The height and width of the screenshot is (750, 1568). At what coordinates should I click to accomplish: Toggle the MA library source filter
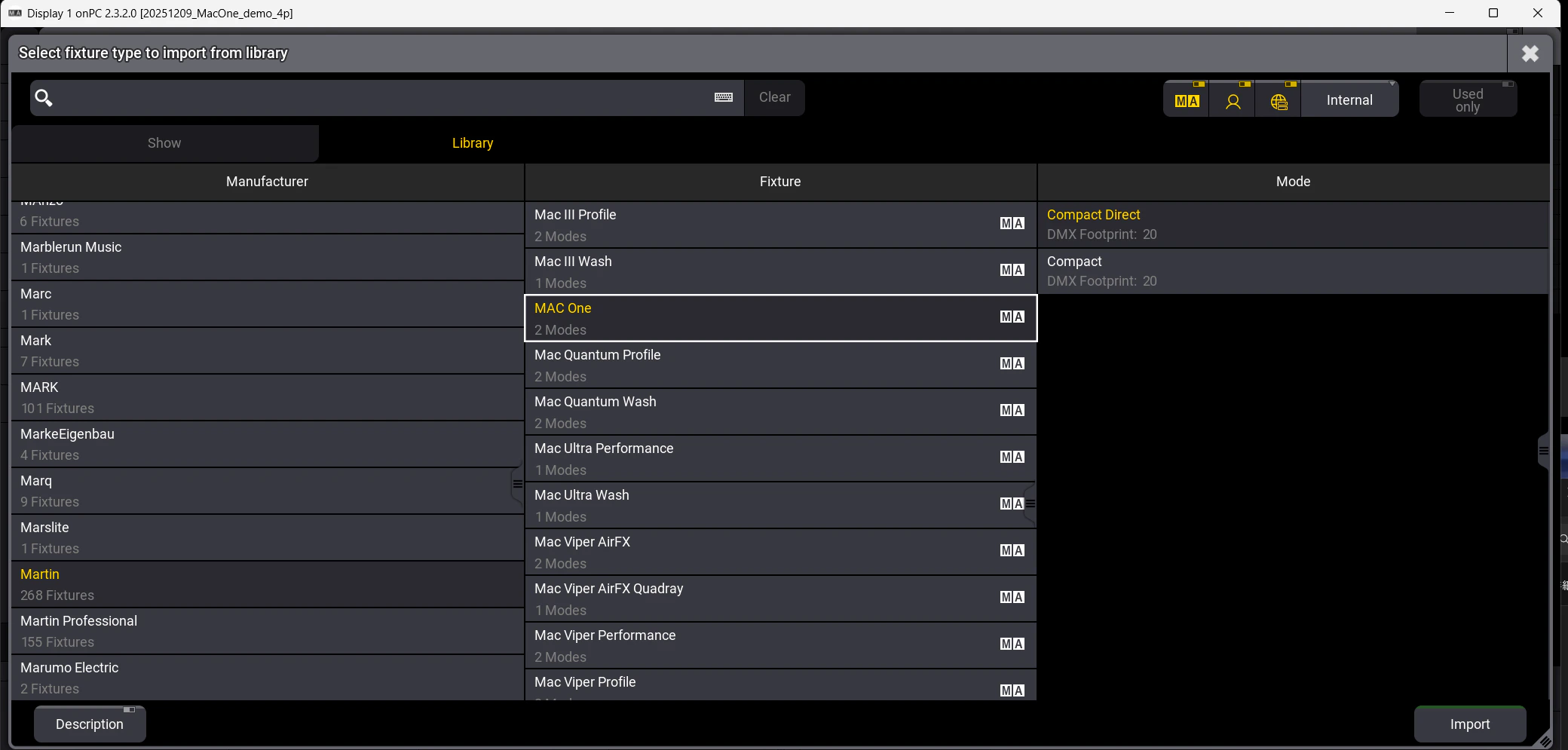(x=1187, y=99)
